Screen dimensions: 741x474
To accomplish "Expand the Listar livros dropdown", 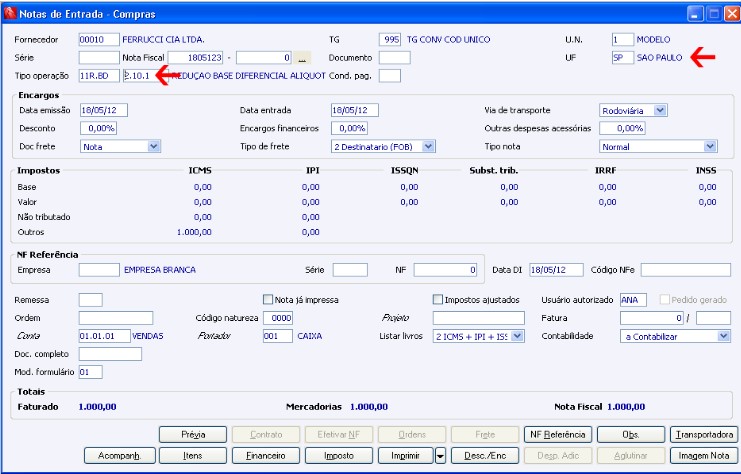I will coord(517,336).
